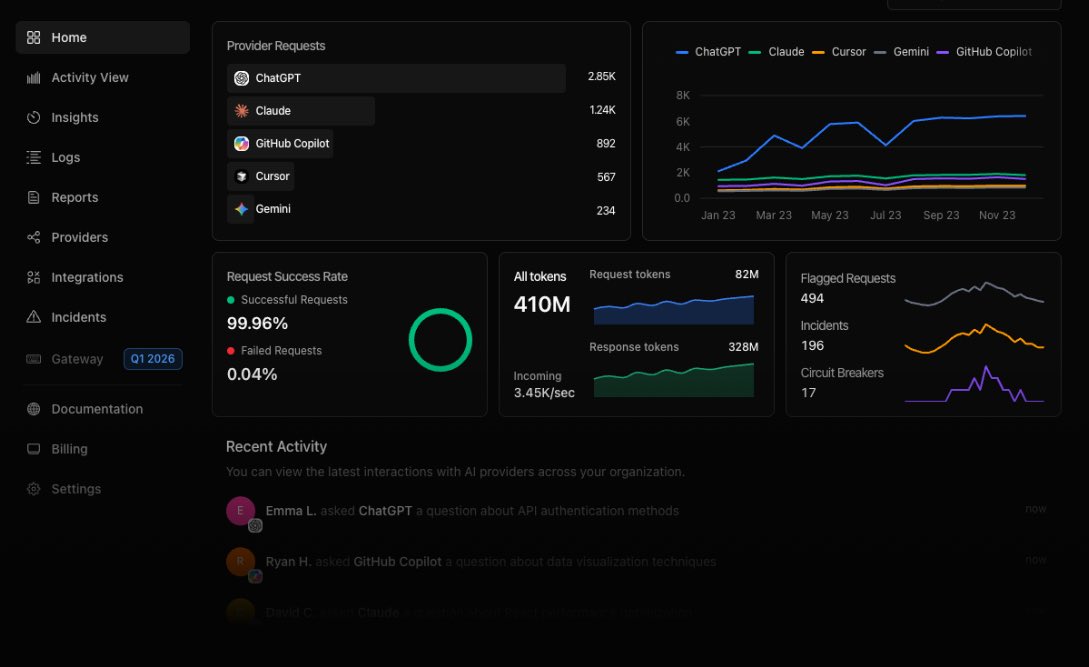The height and width of the screenshot is (667, 1089).
Task: Click the Claude starburst logo icon
Action: 241,111
